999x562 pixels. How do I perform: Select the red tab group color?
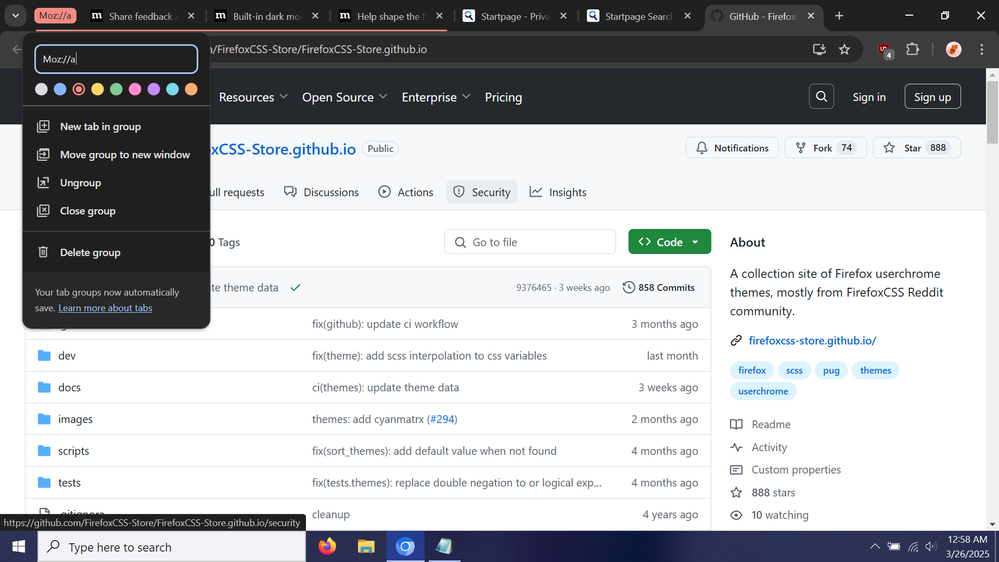click(x=78, y=89)
